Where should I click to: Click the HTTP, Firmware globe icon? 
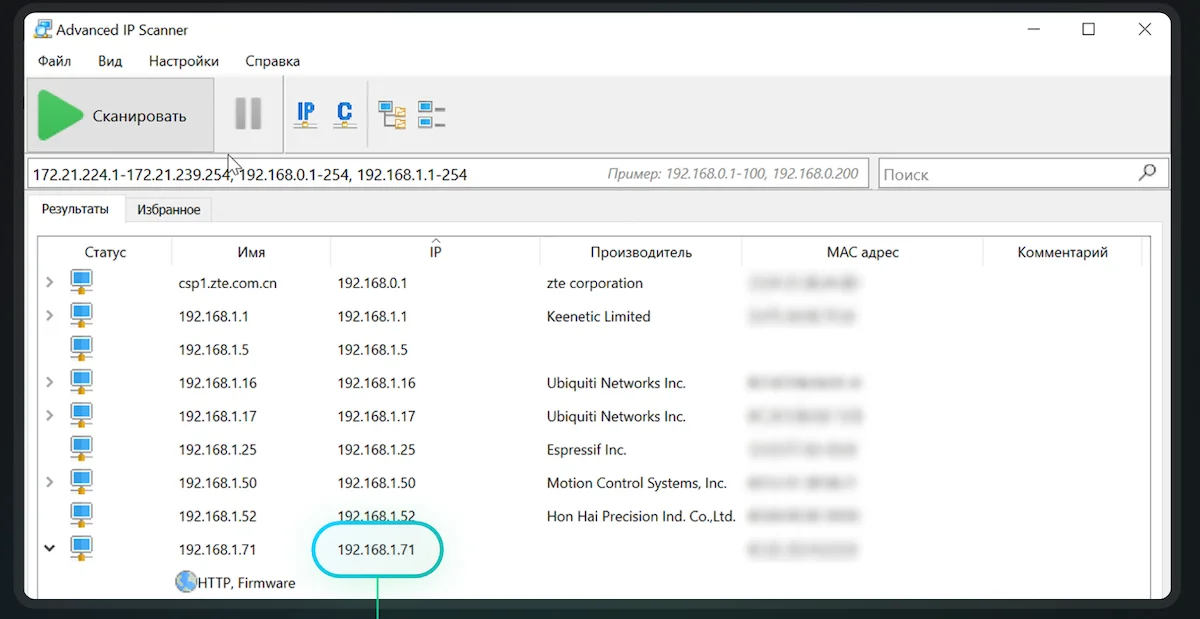[x=186, y=582]
